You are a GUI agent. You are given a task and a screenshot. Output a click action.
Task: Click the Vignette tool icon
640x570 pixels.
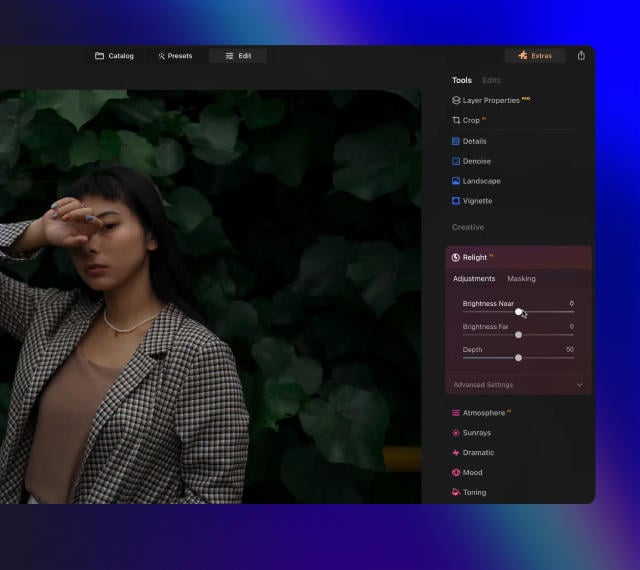pos(456,201)
